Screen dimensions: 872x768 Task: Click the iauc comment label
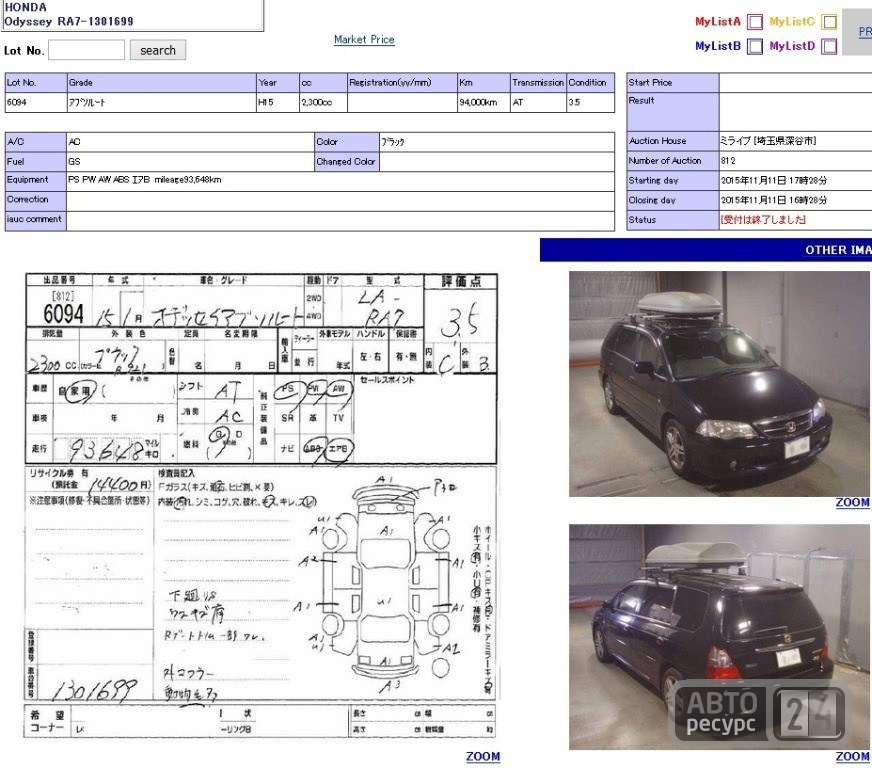34,219
